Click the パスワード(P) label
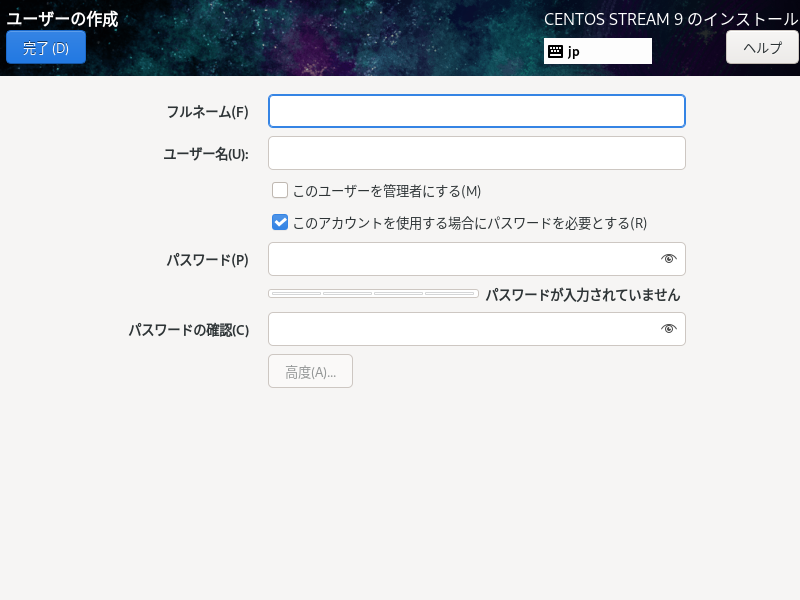Viewport: 800px width, 600px height. pyautogui.click(x=208, y=260)
